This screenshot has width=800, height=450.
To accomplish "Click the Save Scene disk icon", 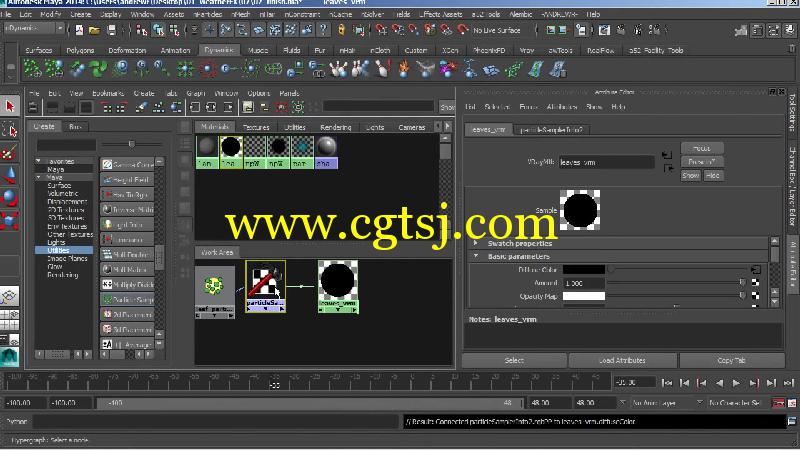I will [111, 30].
